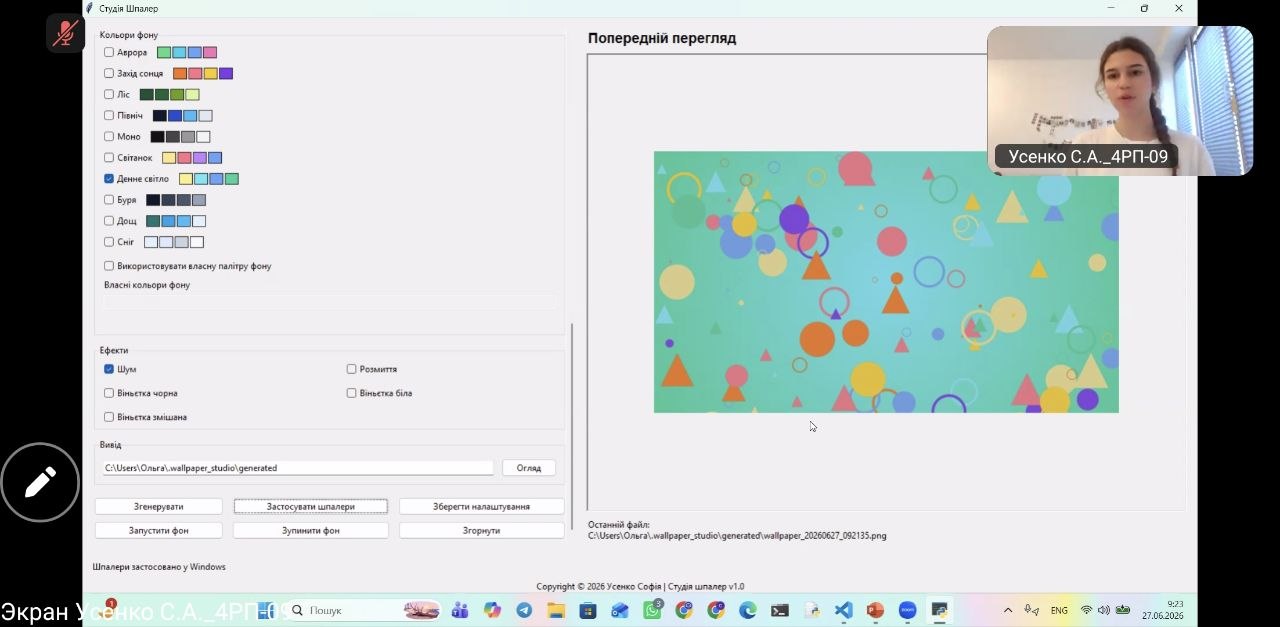Switch to the Zoom taskbar icon
The height and width of the screenshot is (627, 1280).
pyautogui.click(x=908, y=610)
